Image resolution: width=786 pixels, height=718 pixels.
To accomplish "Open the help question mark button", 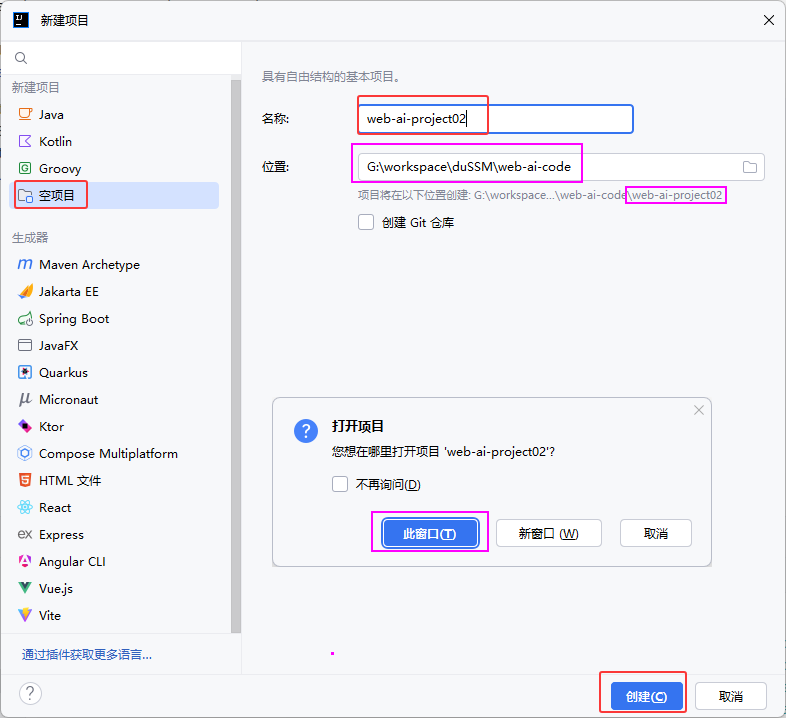I will 30,694.
